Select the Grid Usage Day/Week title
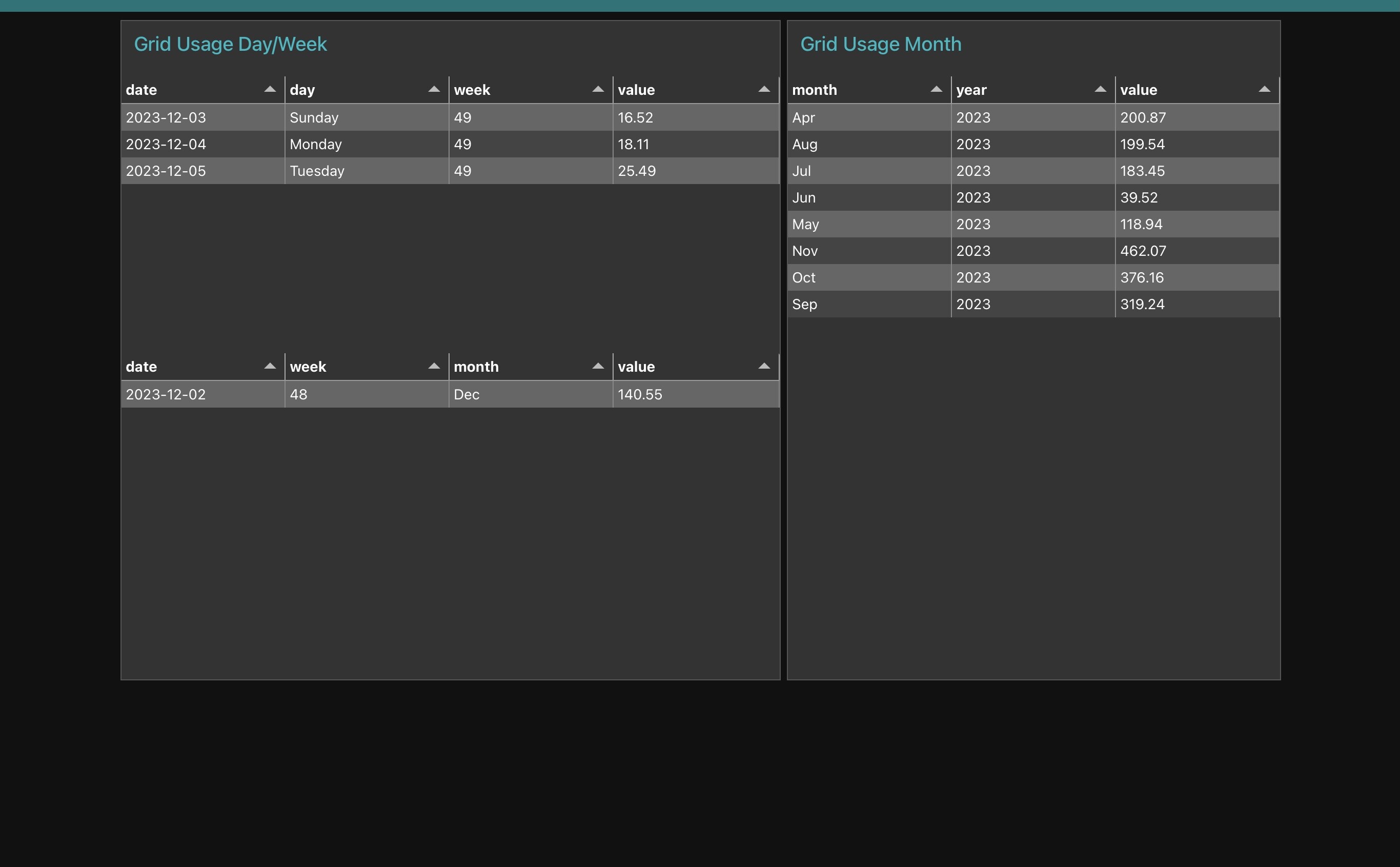 (231, 44)
